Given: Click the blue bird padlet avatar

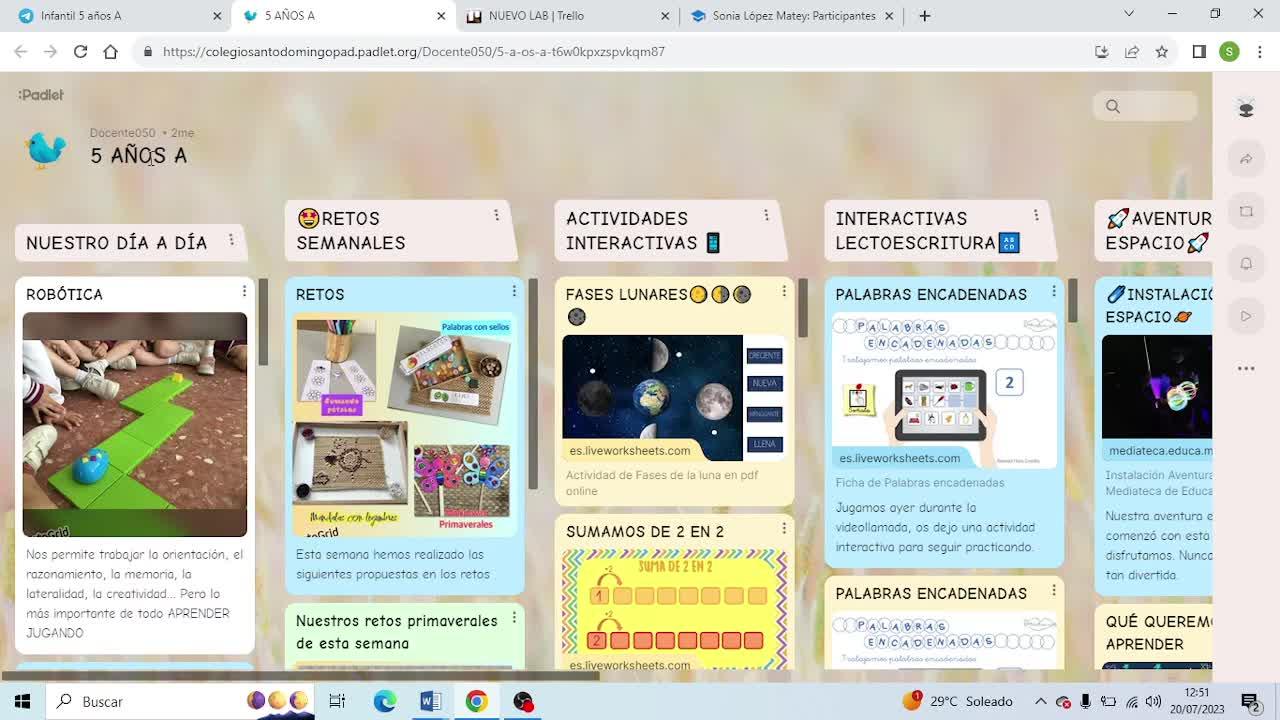Looking at the screenshot, I should pos(45,149).
